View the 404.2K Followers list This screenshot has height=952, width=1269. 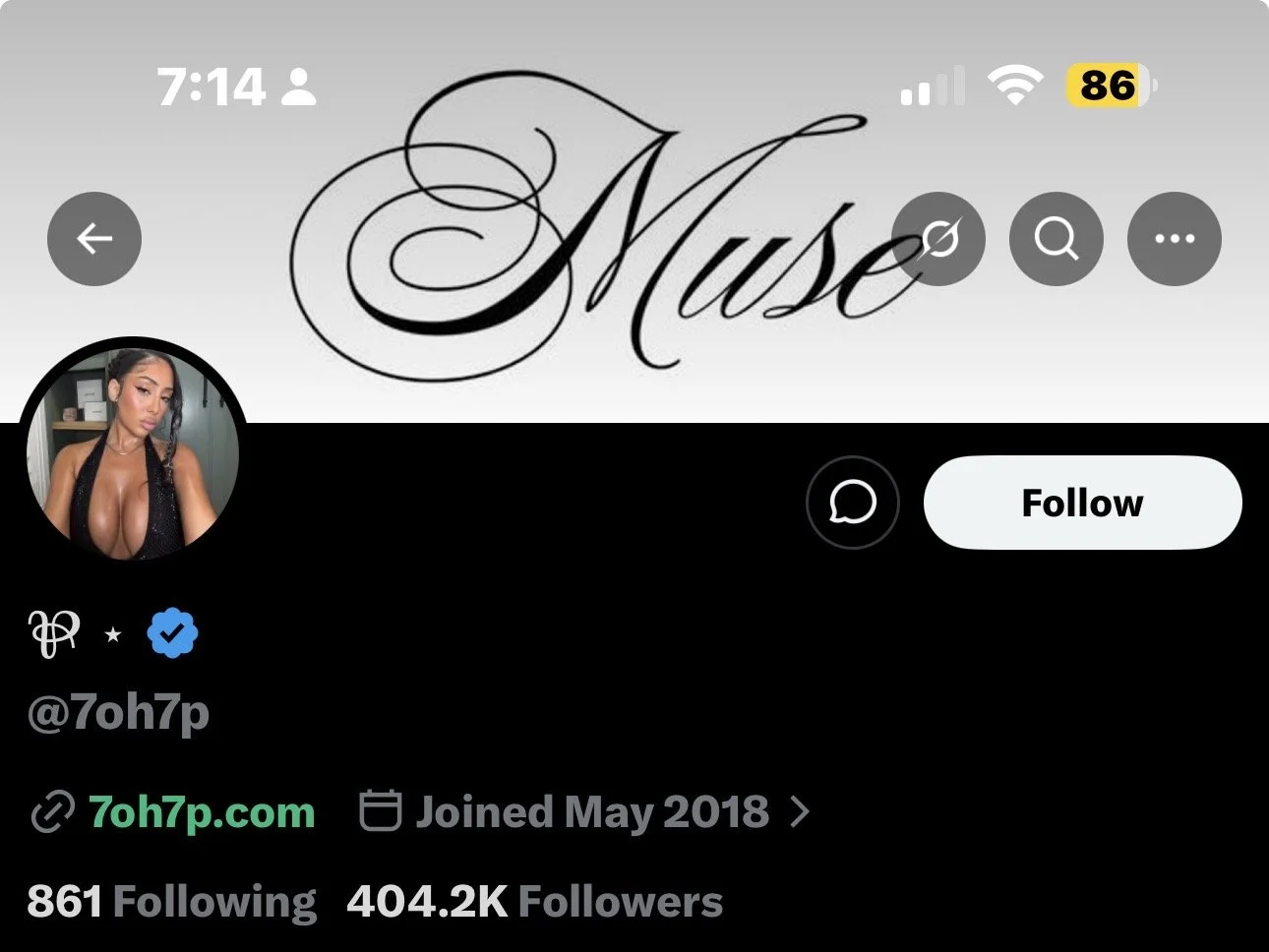click(x=535, y=902)
